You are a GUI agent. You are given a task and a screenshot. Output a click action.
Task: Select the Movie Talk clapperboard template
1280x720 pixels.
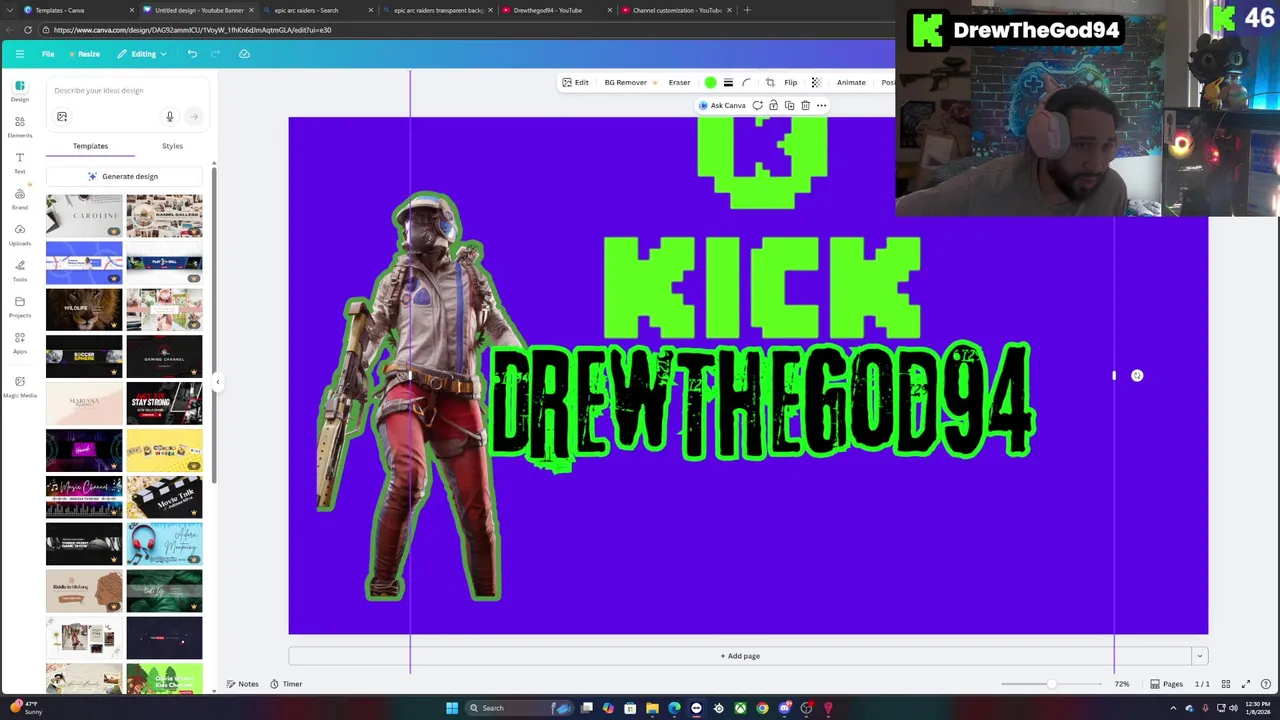click(x=164, y=497)
